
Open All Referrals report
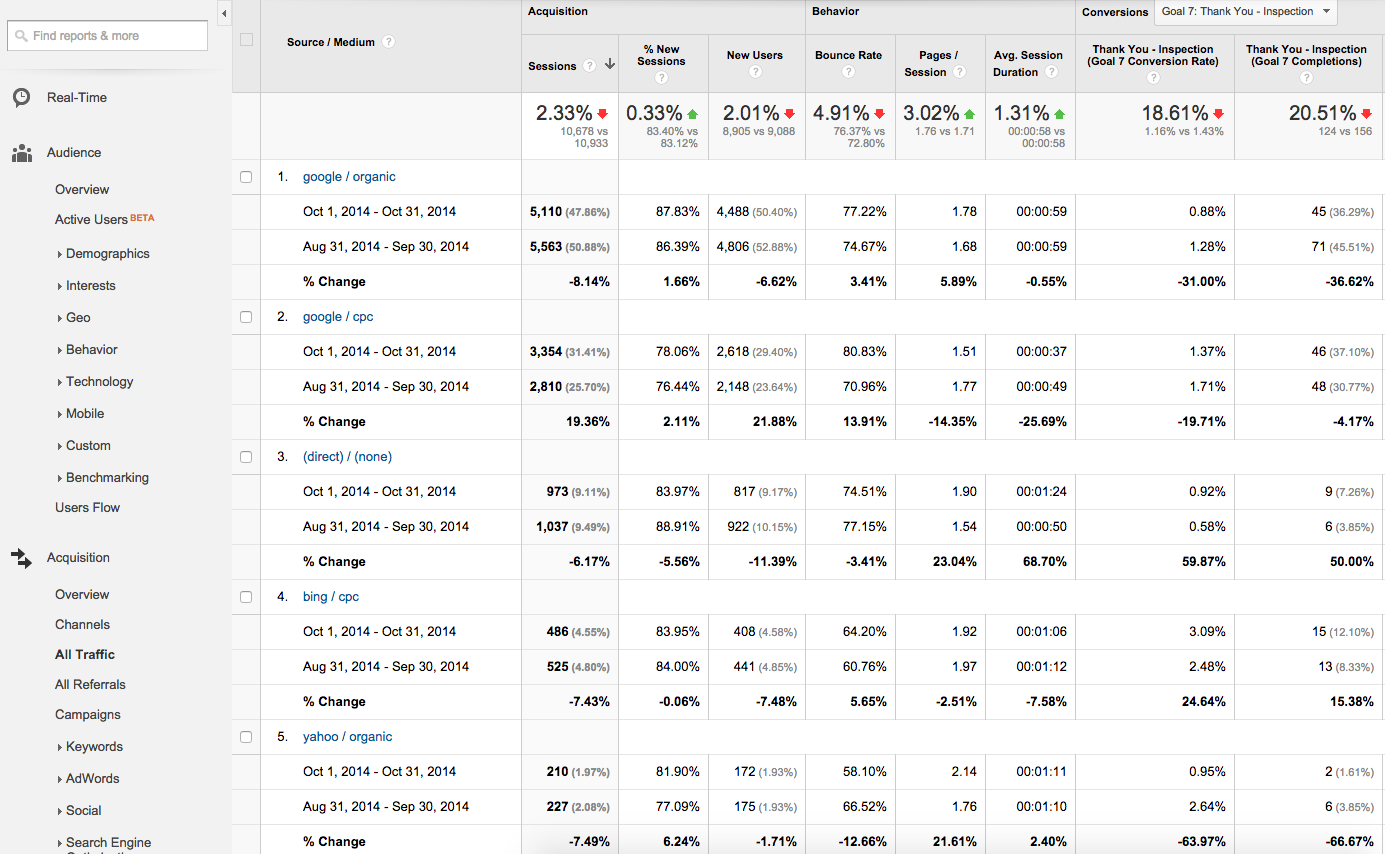pyautogui.click(x=90, y=685)
